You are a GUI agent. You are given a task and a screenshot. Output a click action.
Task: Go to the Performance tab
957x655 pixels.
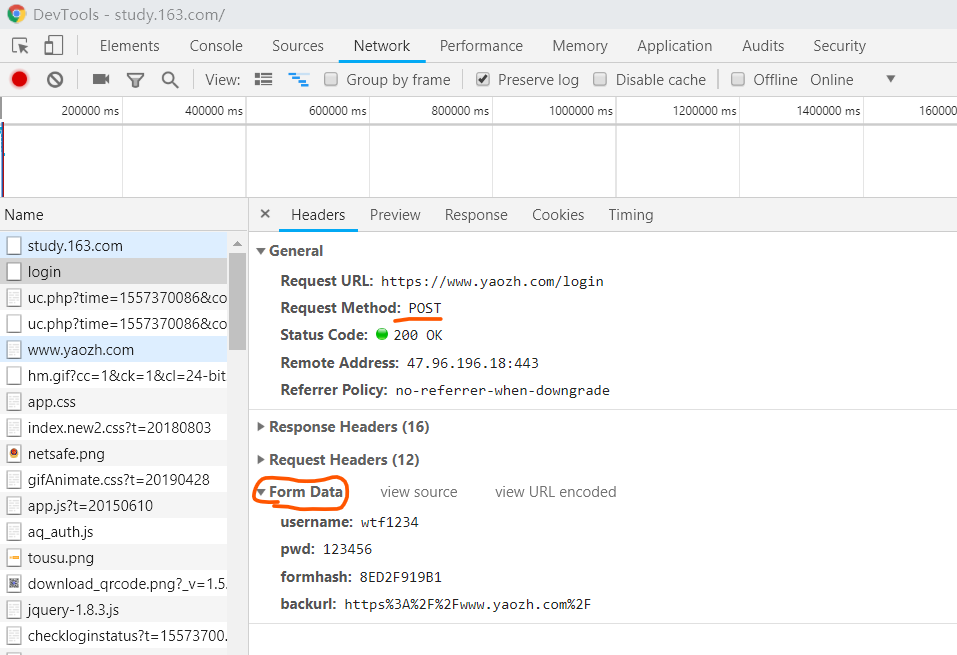481,46
